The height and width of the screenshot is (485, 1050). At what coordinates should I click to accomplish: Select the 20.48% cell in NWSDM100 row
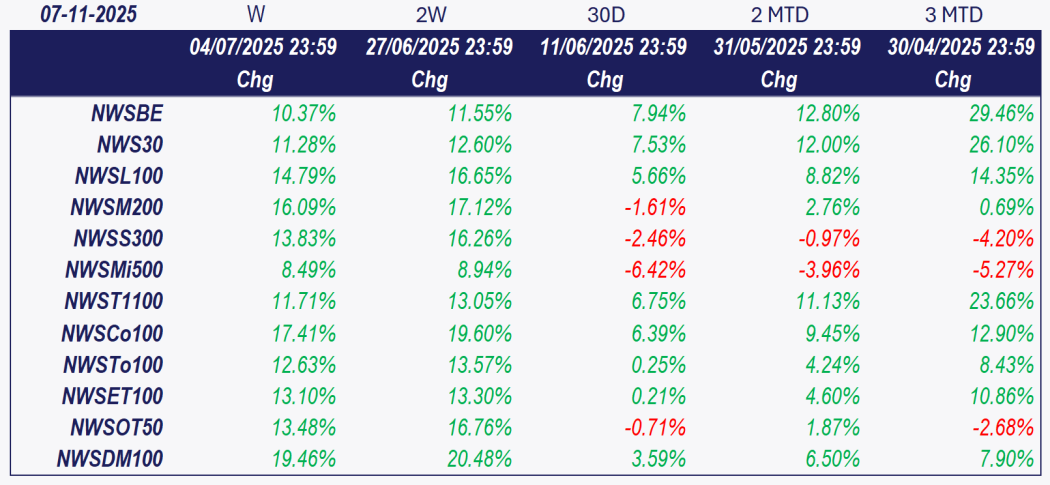(x=479, y=459)
